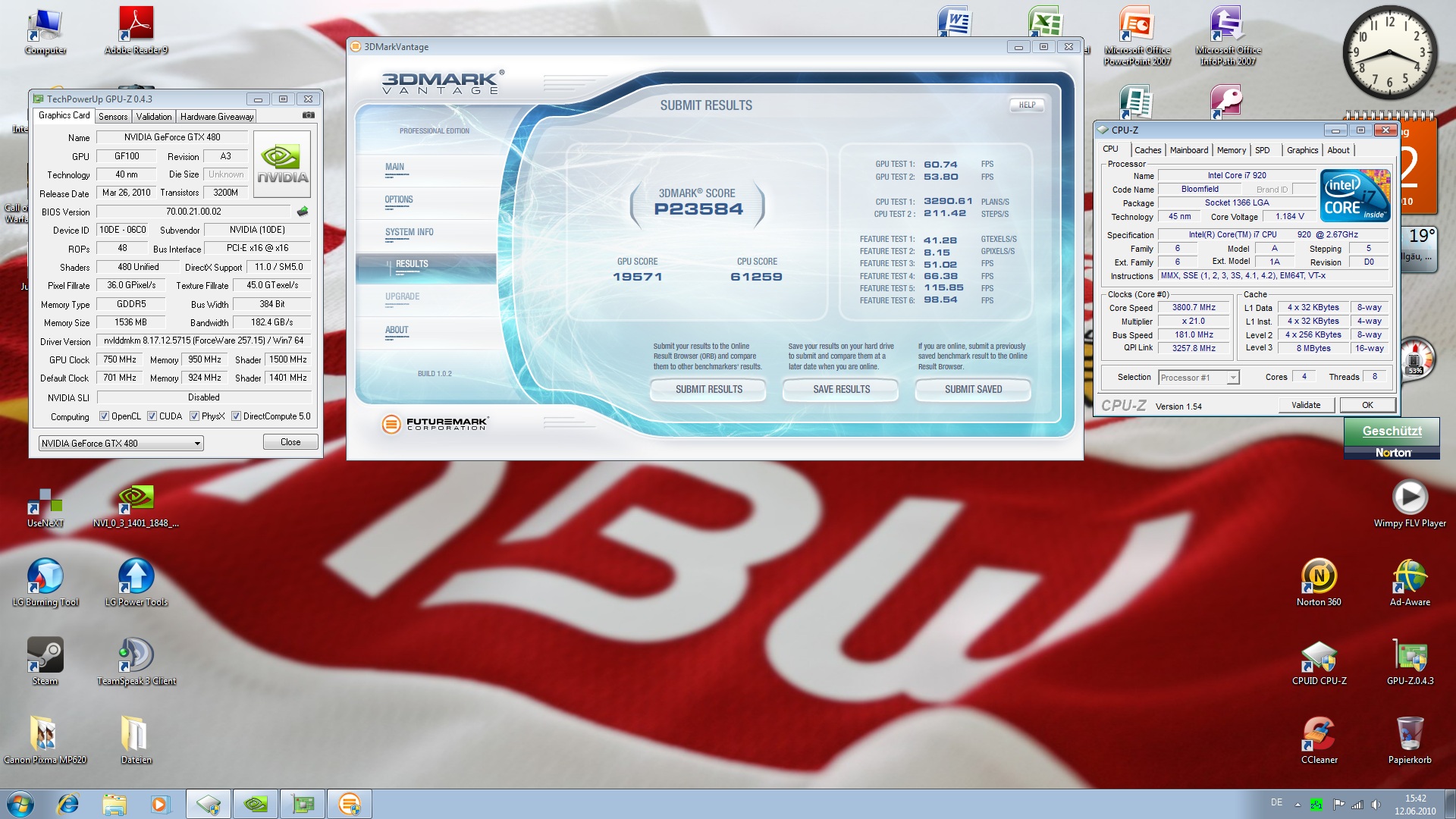Click the volume icon in system tray
The image size is (1456, 819).
click(x=1376, y=805)
